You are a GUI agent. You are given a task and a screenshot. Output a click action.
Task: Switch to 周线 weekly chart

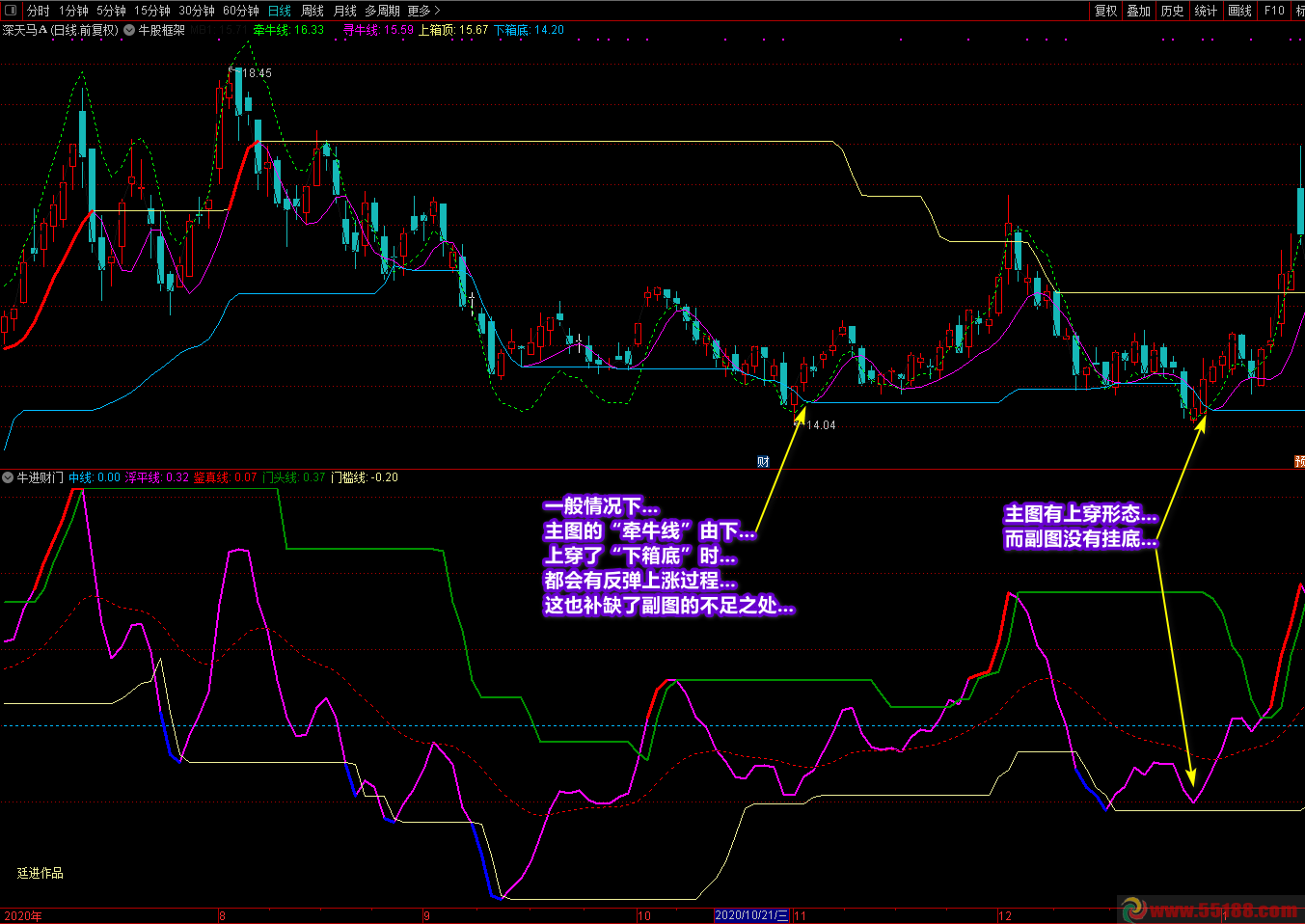313,11
